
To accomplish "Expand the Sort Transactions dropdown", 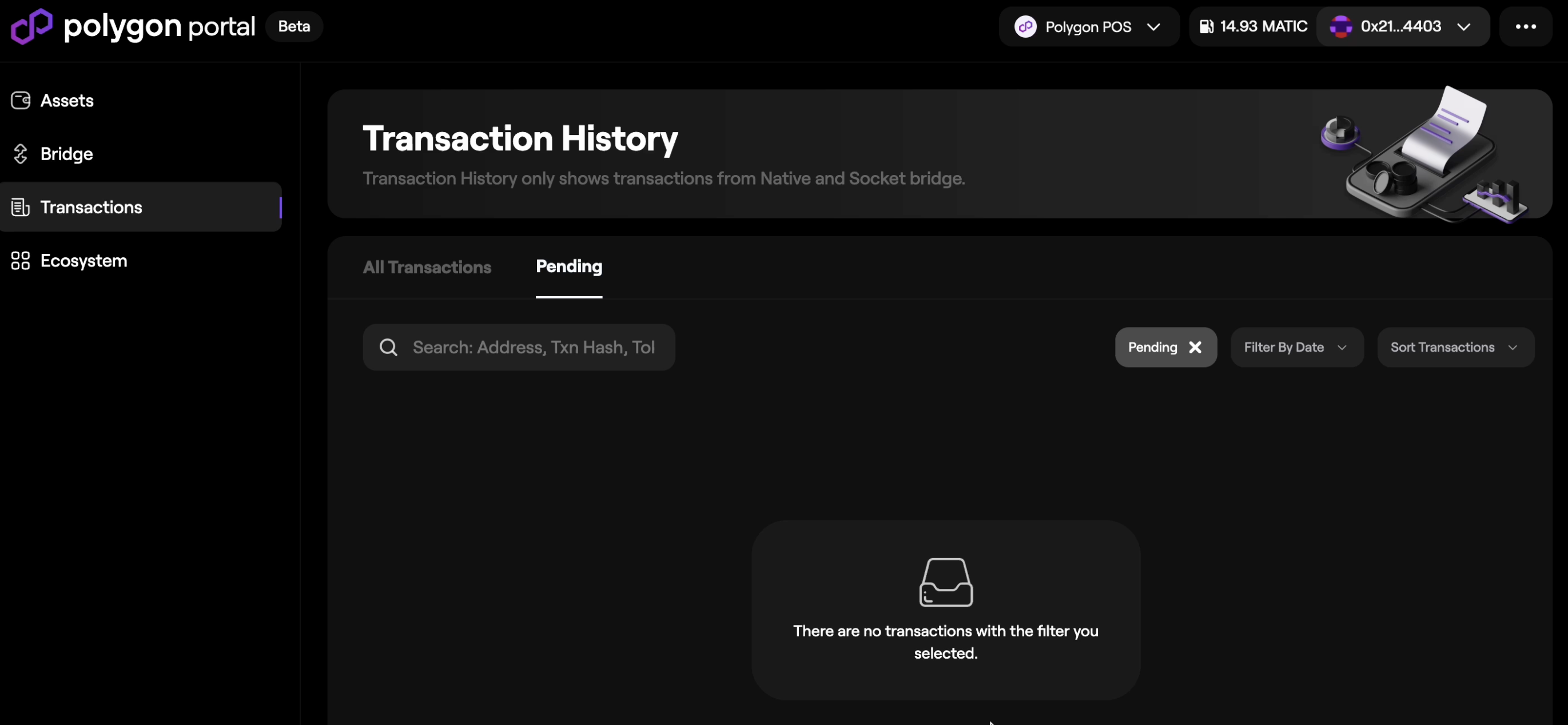I will pos(1454,347).
